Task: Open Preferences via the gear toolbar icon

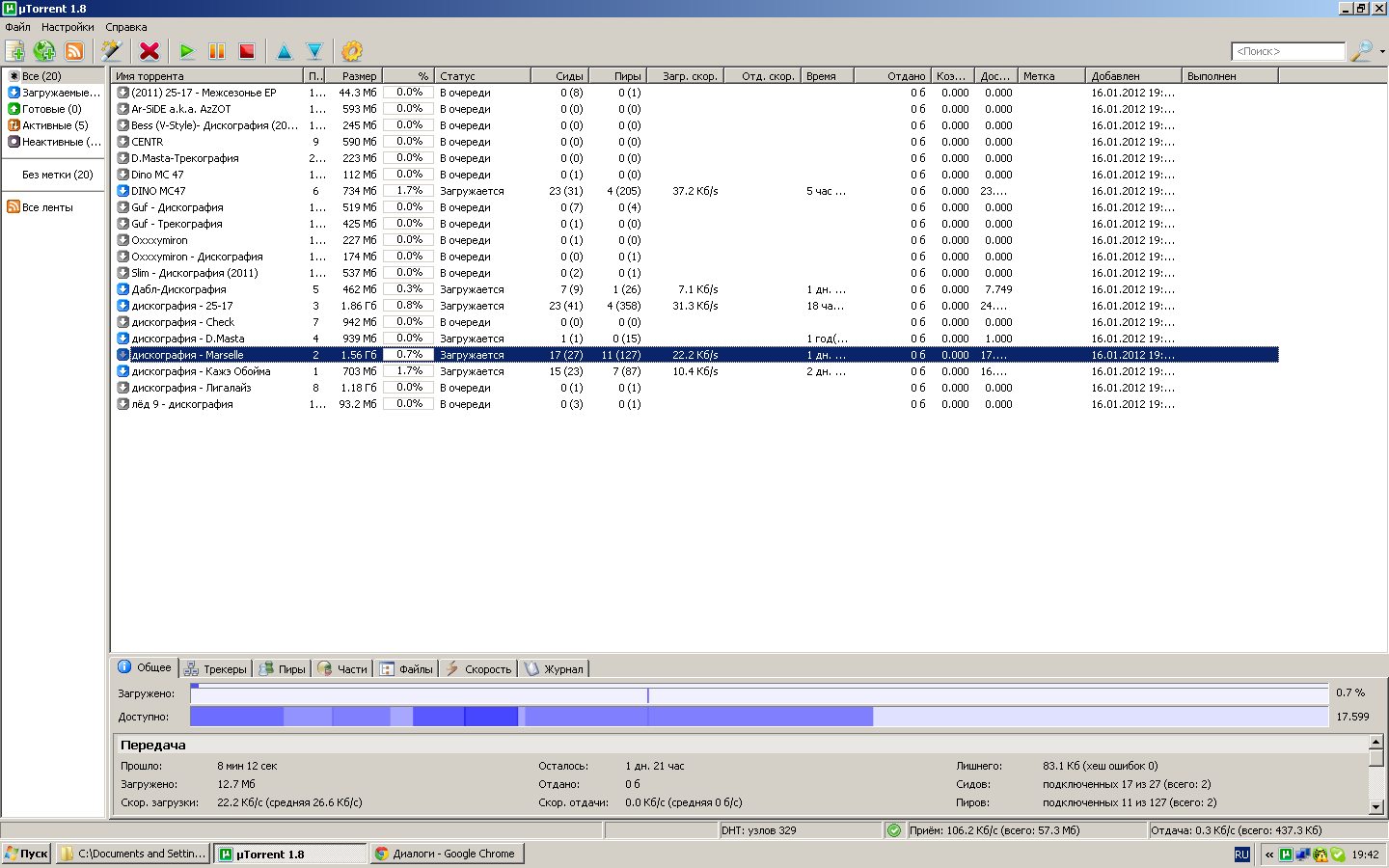Action: click(352, 51)
